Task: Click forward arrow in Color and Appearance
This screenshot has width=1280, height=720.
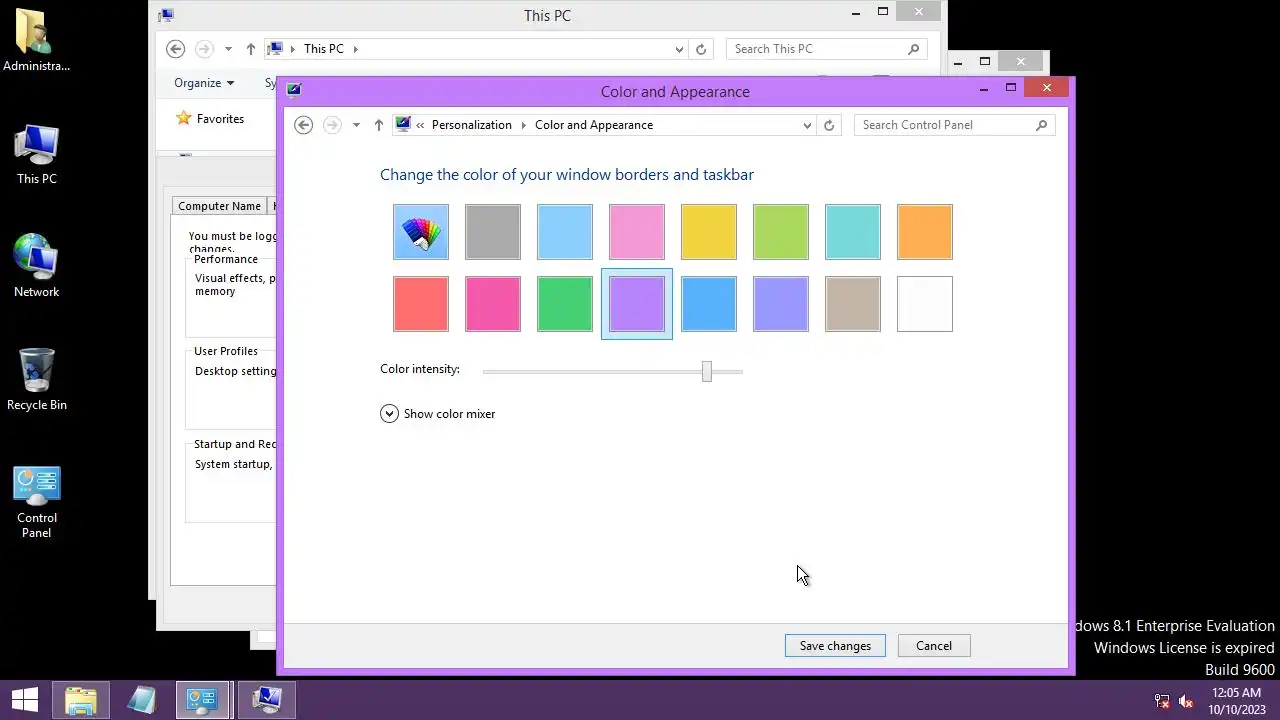Action: click(332, 125)
